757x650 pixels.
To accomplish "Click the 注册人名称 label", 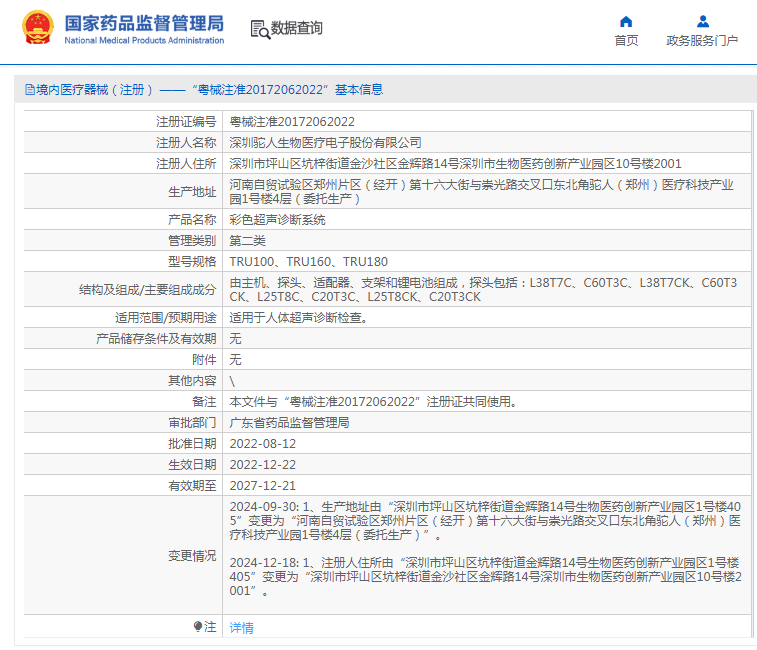I will 186,142.
